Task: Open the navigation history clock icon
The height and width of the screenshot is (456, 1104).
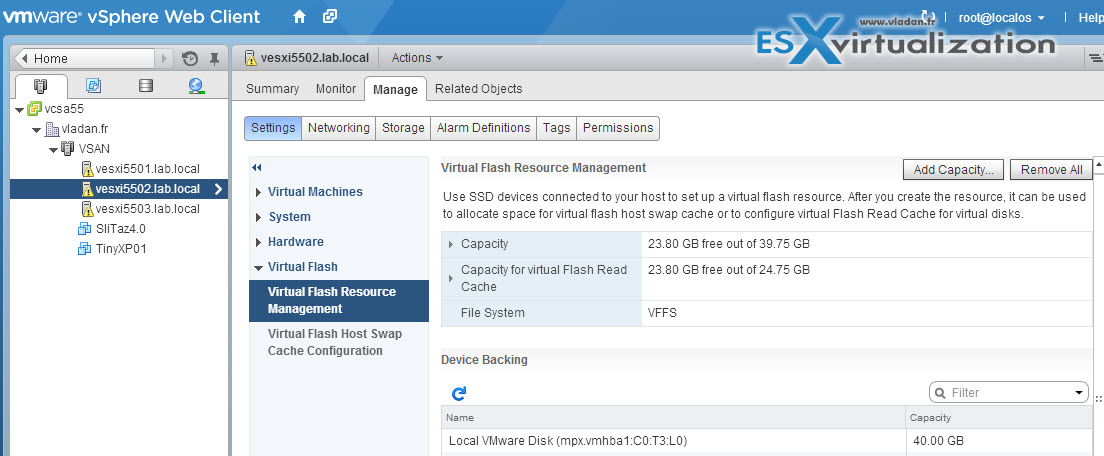Action: 189,58
